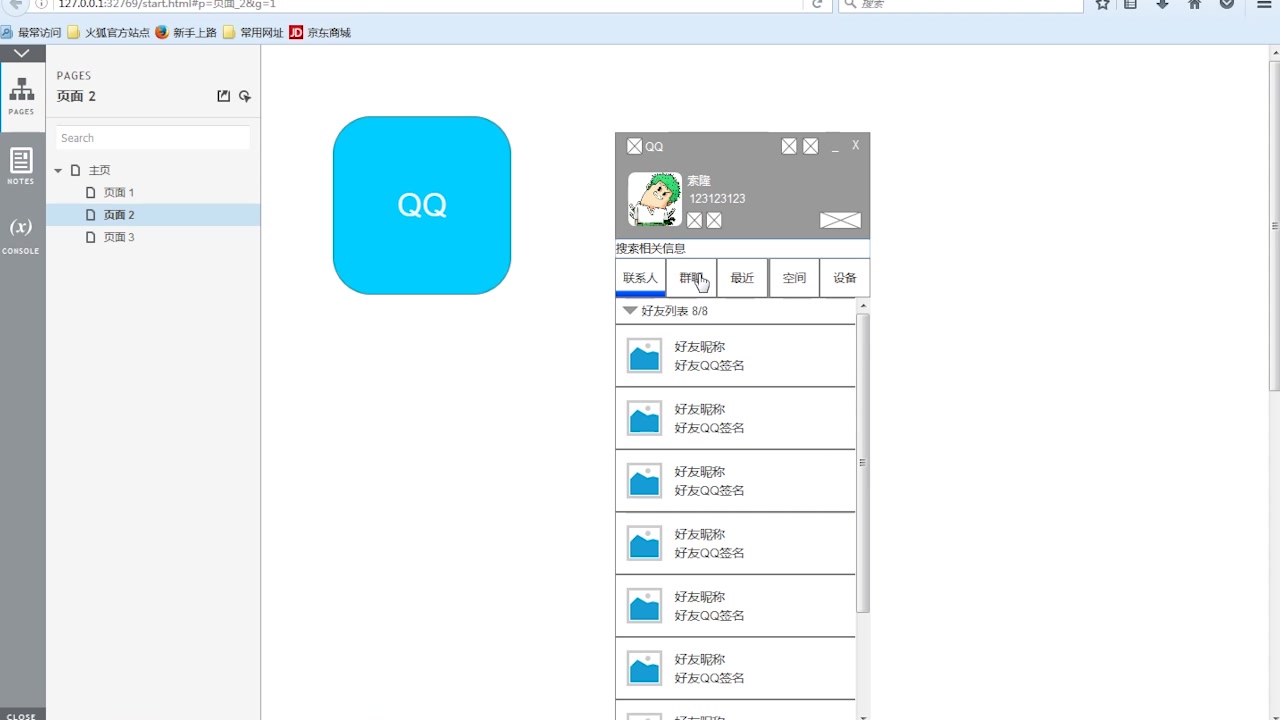
Task: Click the friend list scroll down arrow
Action: (x=863, y=716)
